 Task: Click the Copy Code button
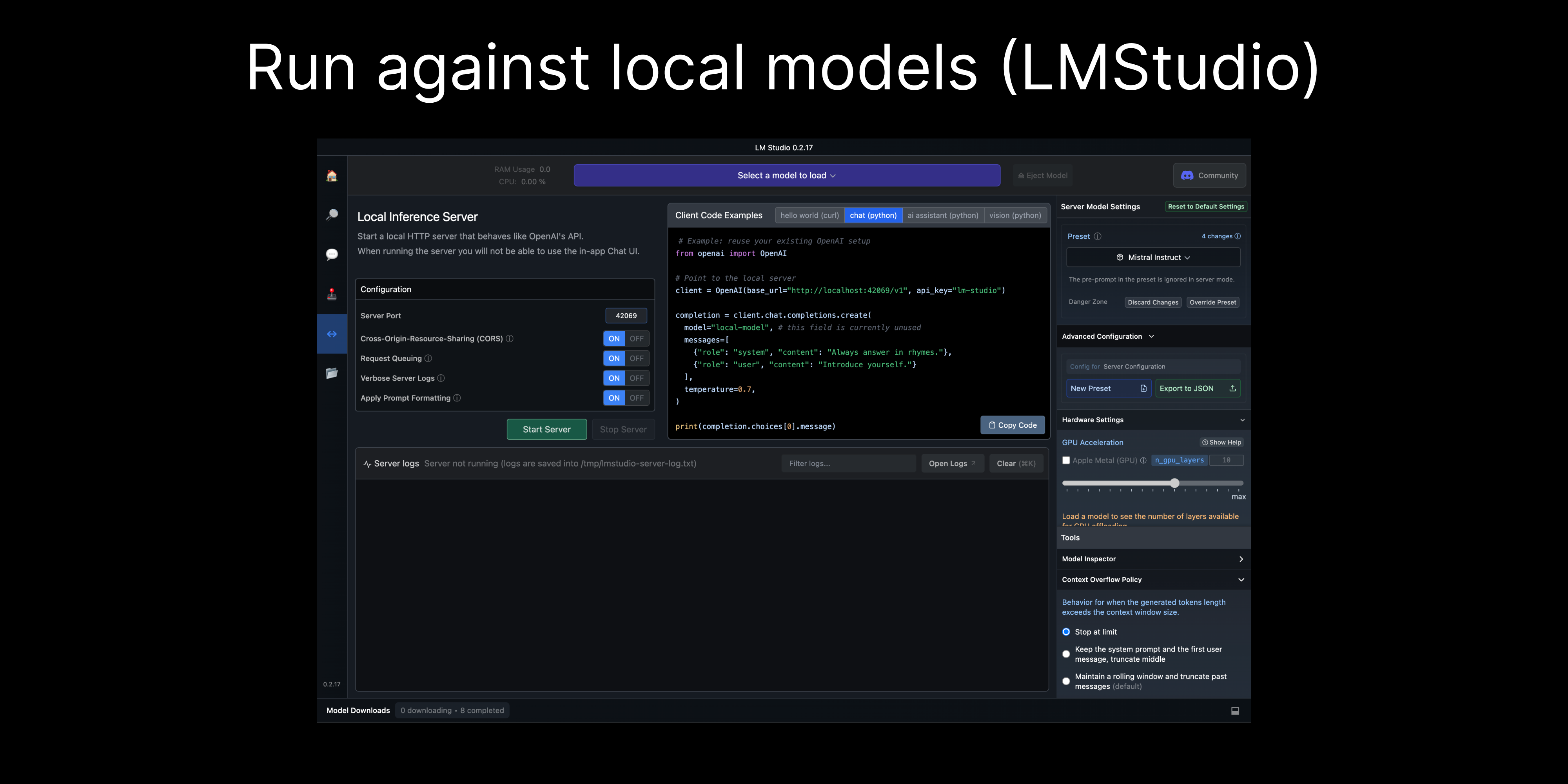click(1012, 425)
